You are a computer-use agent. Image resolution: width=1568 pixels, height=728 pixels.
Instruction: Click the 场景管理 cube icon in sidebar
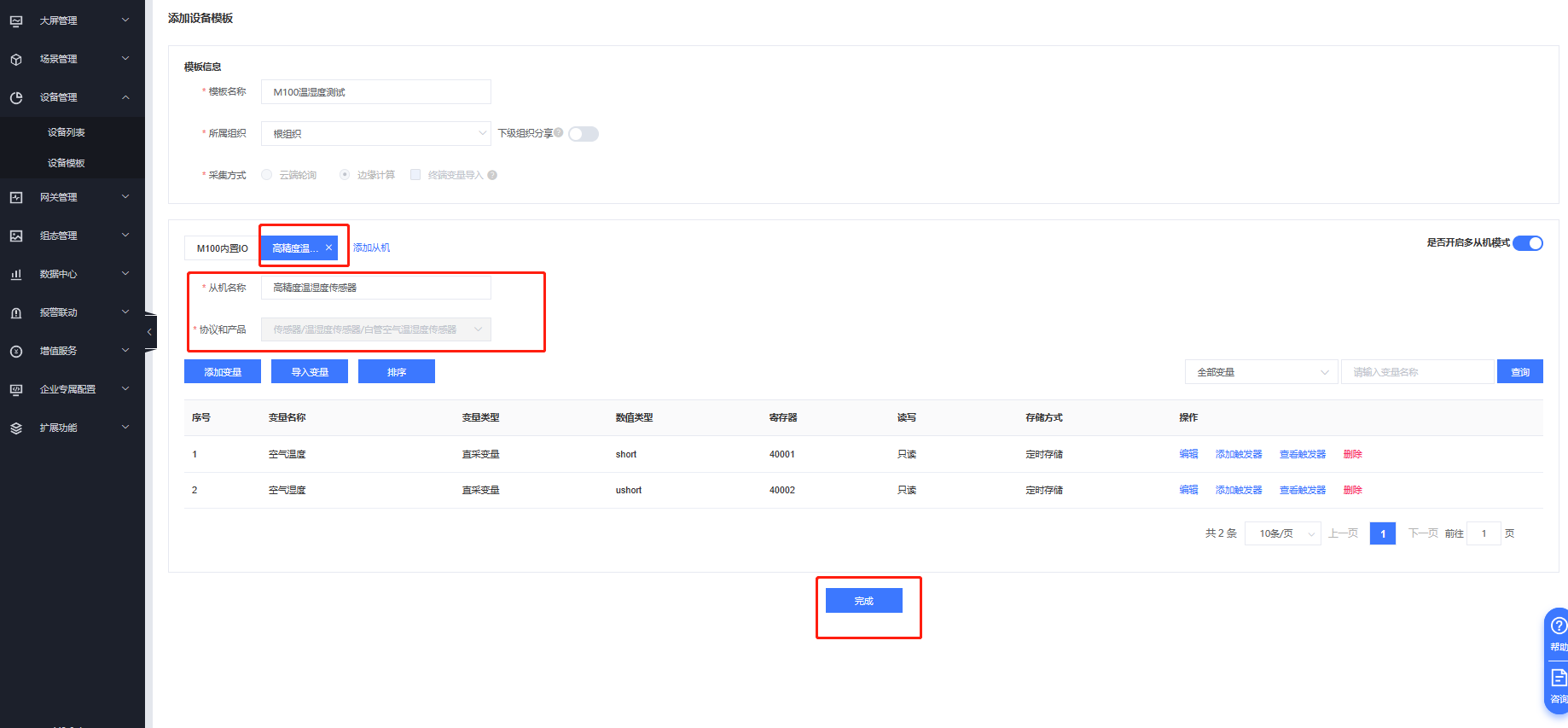tap(16, 59)
